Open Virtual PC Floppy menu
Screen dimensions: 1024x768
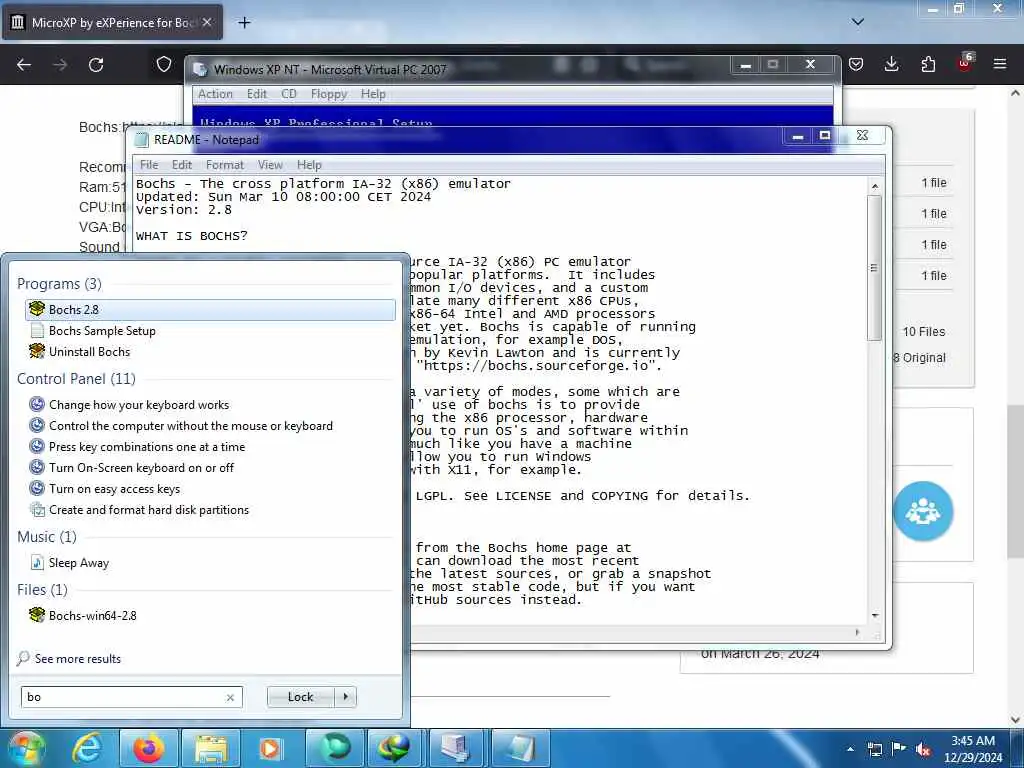328,94
